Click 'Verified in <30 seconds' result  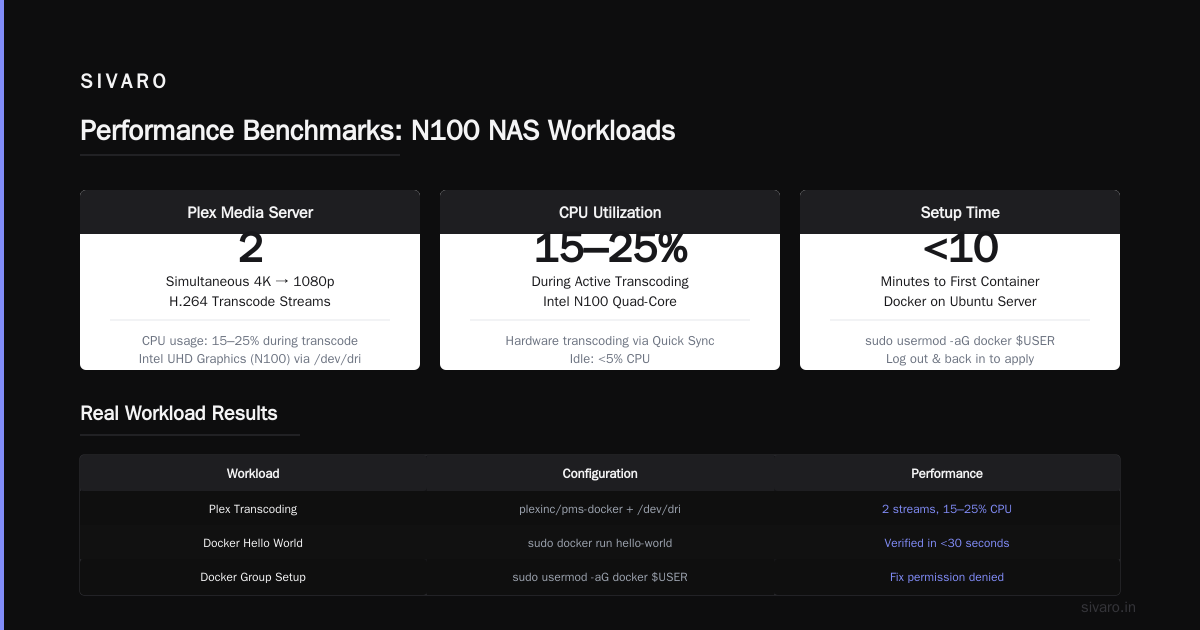coord(947,543)
